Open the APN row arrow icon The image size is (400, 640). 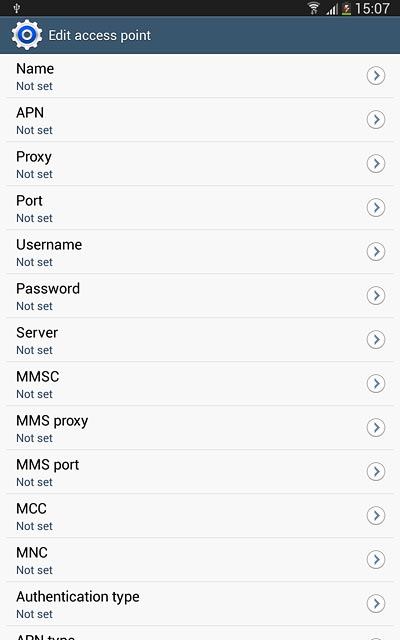[376, 120]
